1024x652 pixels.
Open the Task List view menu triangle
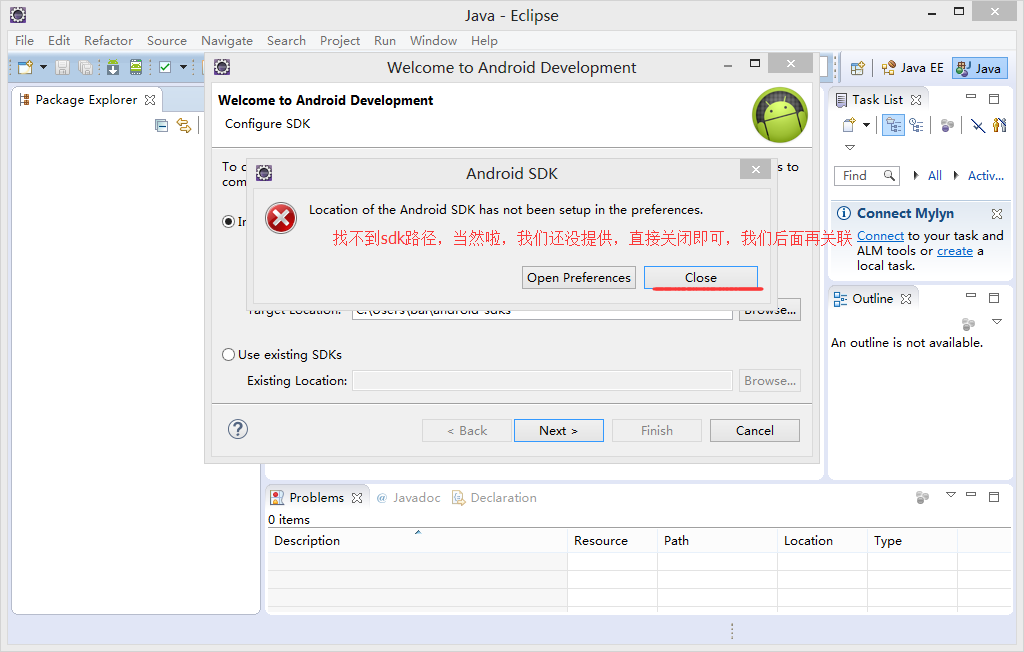click(x=850, y=148)
